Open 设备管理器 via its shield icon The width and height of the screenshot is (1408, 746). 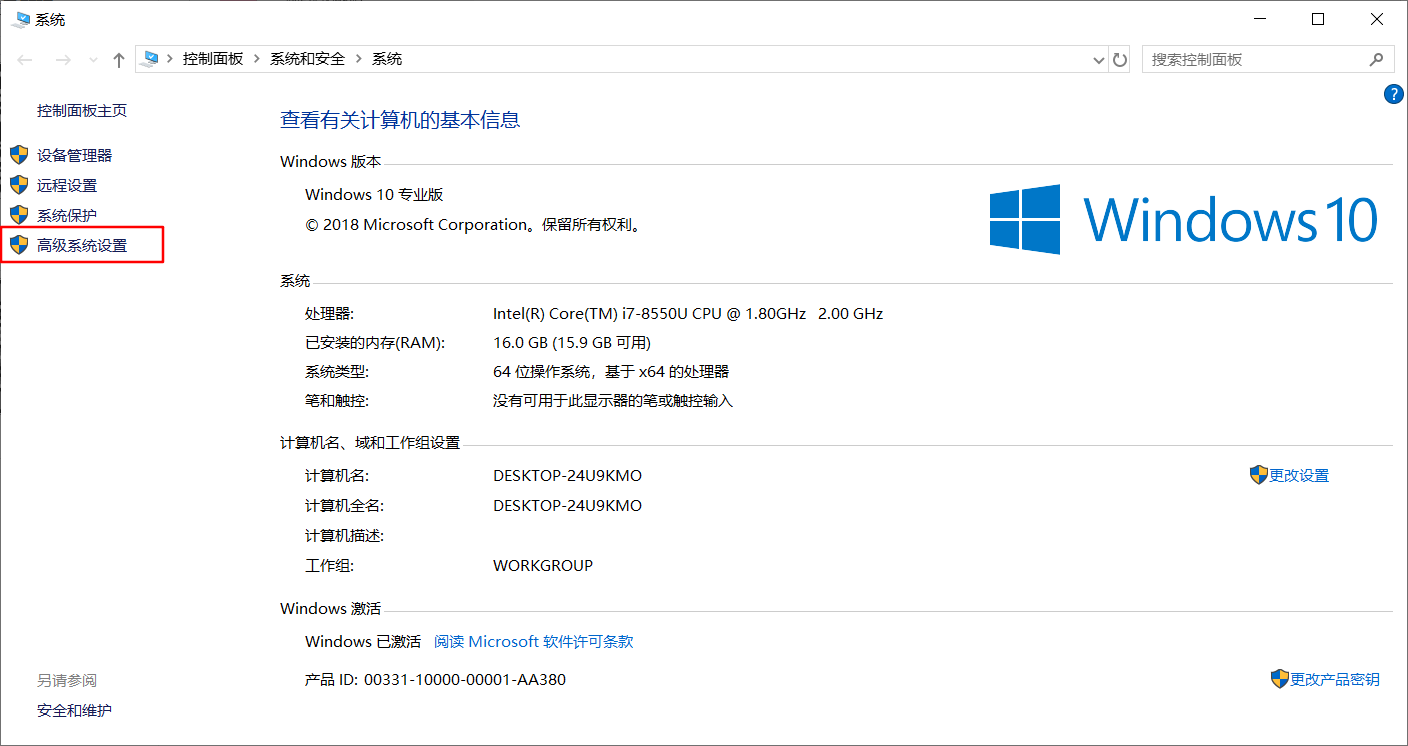click(x=19, y=155)
